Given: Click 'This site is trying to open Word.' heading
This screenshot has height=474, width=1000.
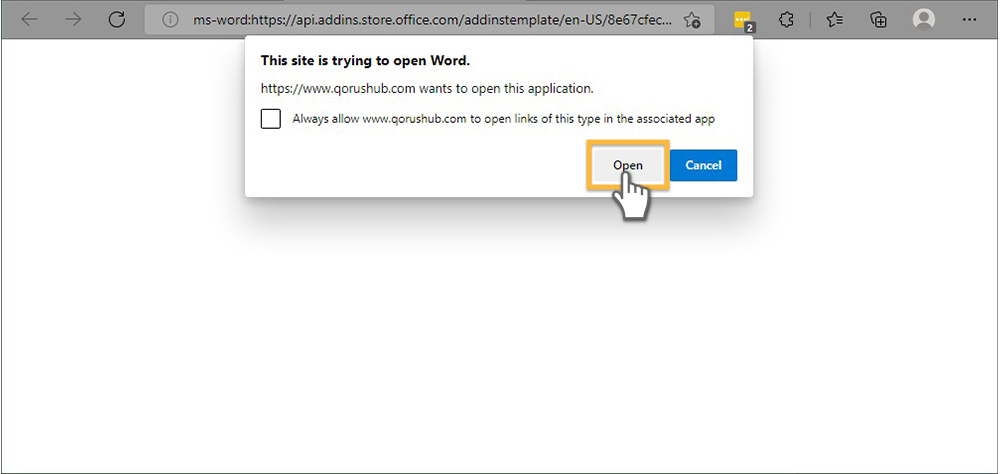Looking at the screenshot, I should coord(365,61).
